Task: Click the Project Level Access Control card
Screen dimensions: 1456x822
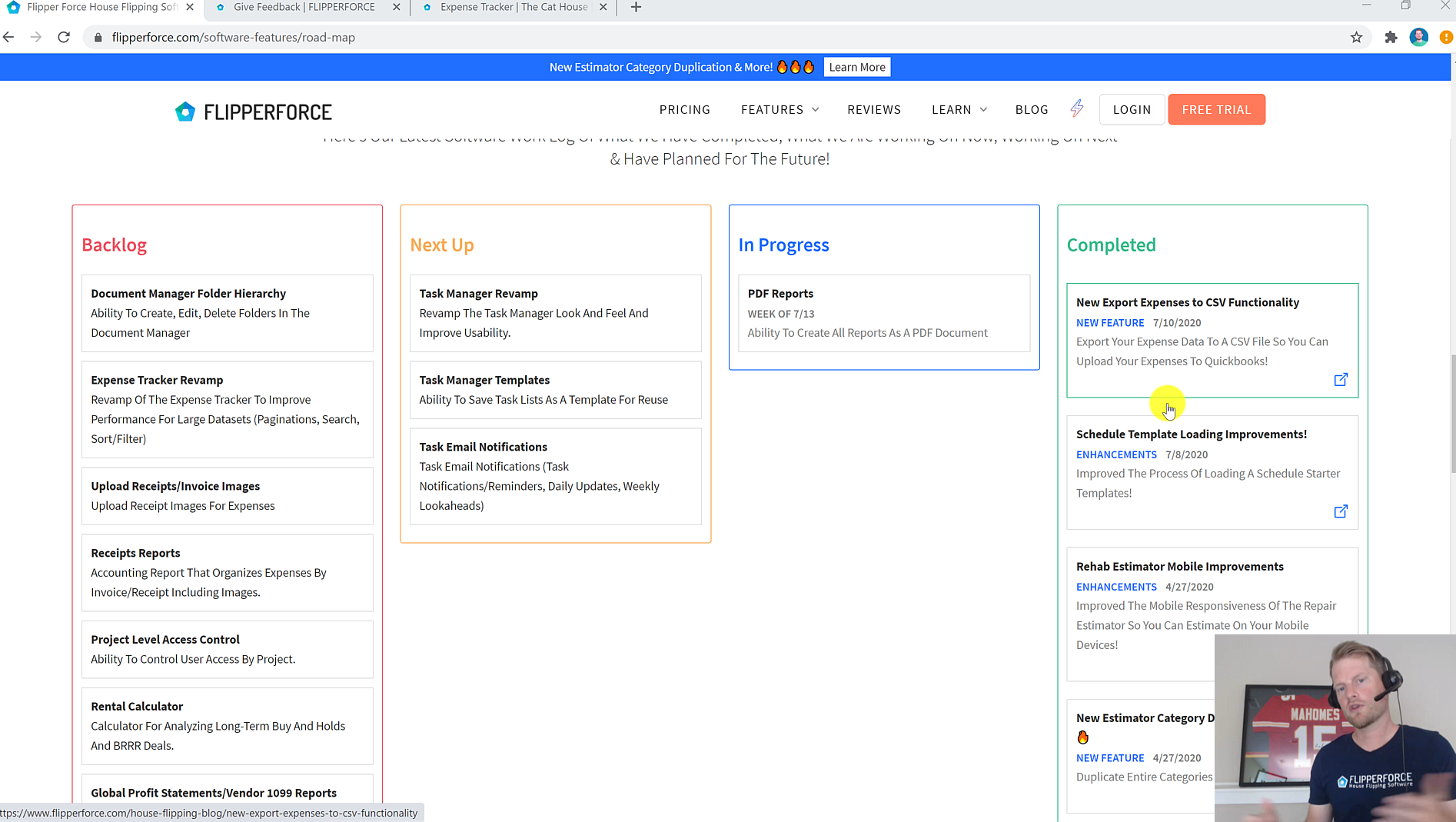Action: 227,649
